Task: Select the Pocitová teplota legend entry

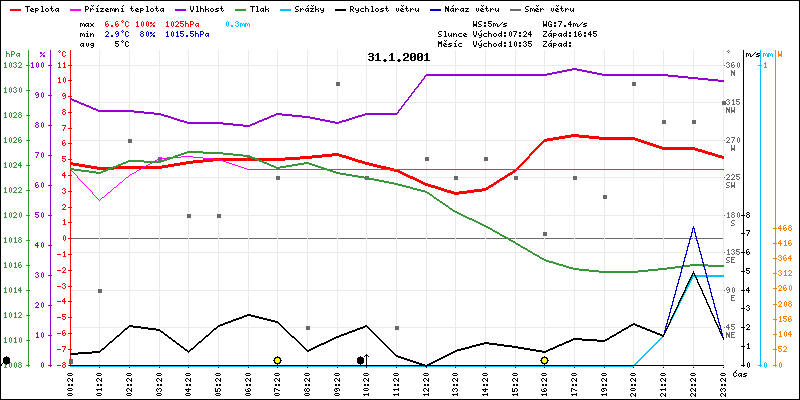Action: point(112,8)
